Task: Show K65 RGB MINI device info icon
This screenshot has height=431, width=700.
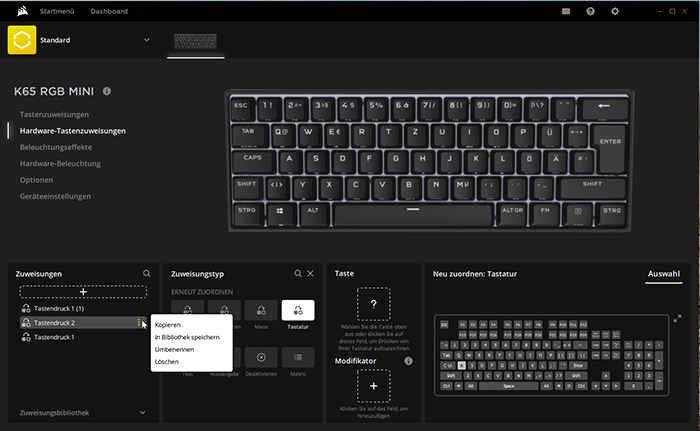Action: tap(107, 91)
